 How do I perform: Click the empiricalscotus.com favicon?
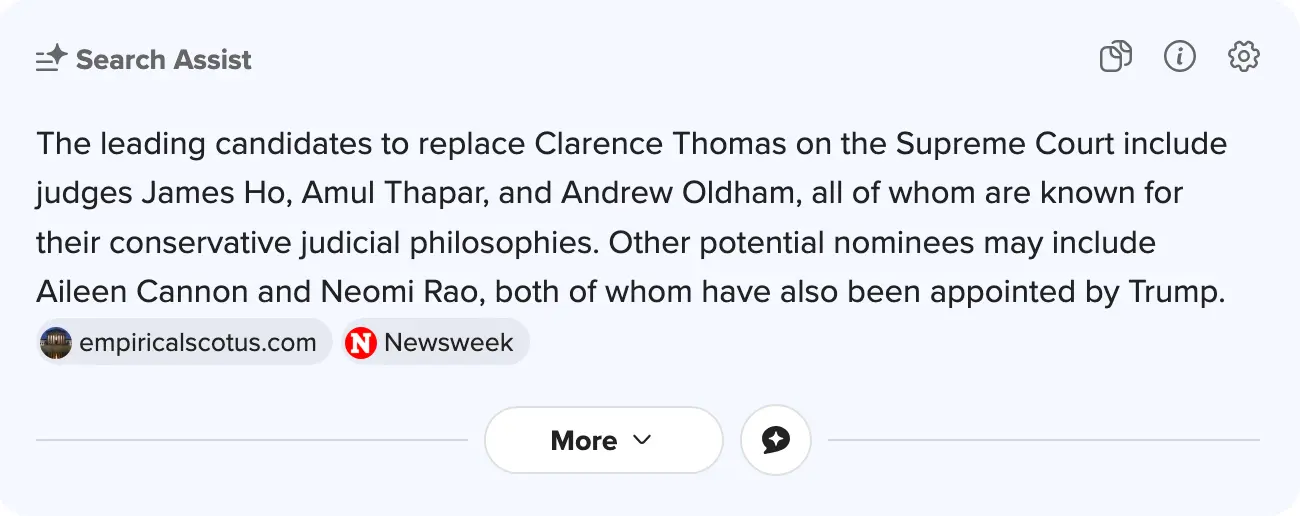(56, 343)
